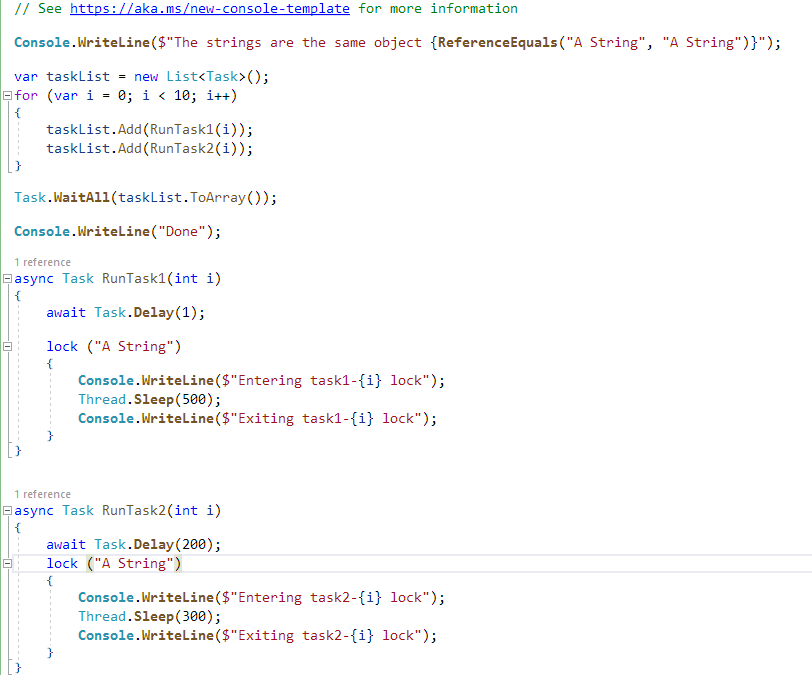Viewport: 812px width, 687px height.
Task: Click Thread.Sleep(300) line
Action: (150, 617)
